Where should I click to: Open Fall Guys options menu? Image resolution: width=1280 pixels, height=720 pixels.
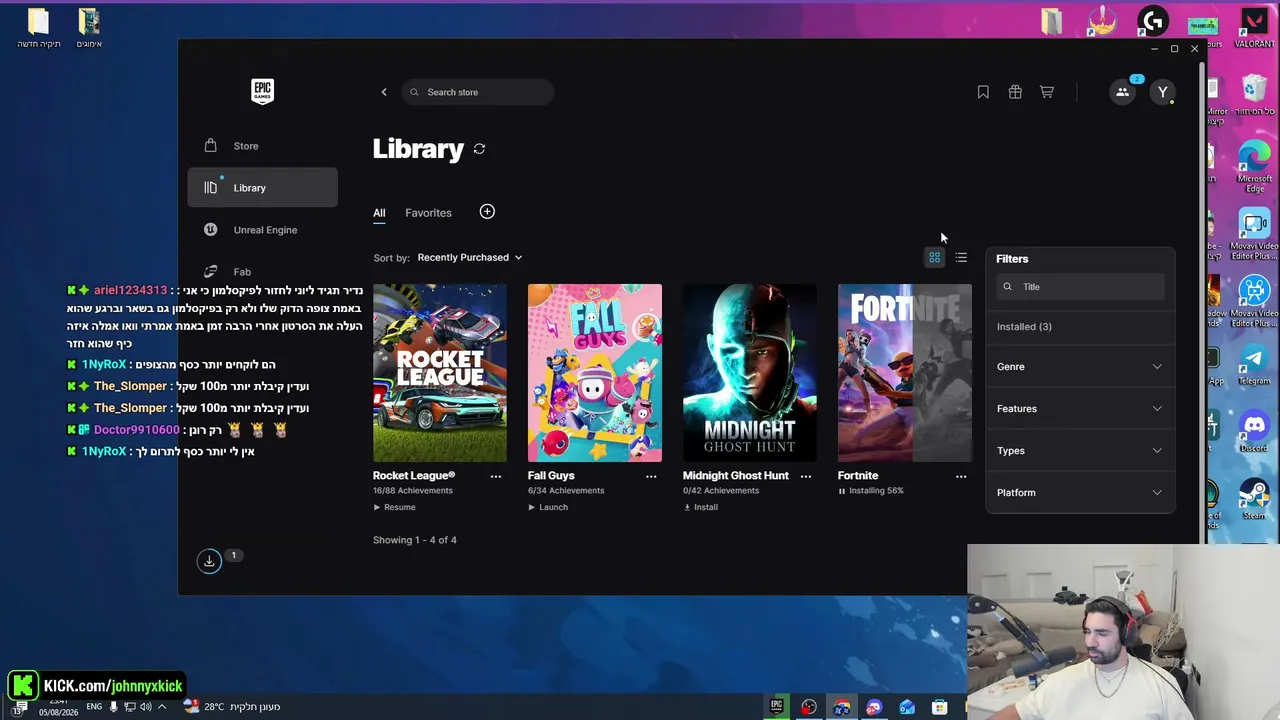[651, 476]
